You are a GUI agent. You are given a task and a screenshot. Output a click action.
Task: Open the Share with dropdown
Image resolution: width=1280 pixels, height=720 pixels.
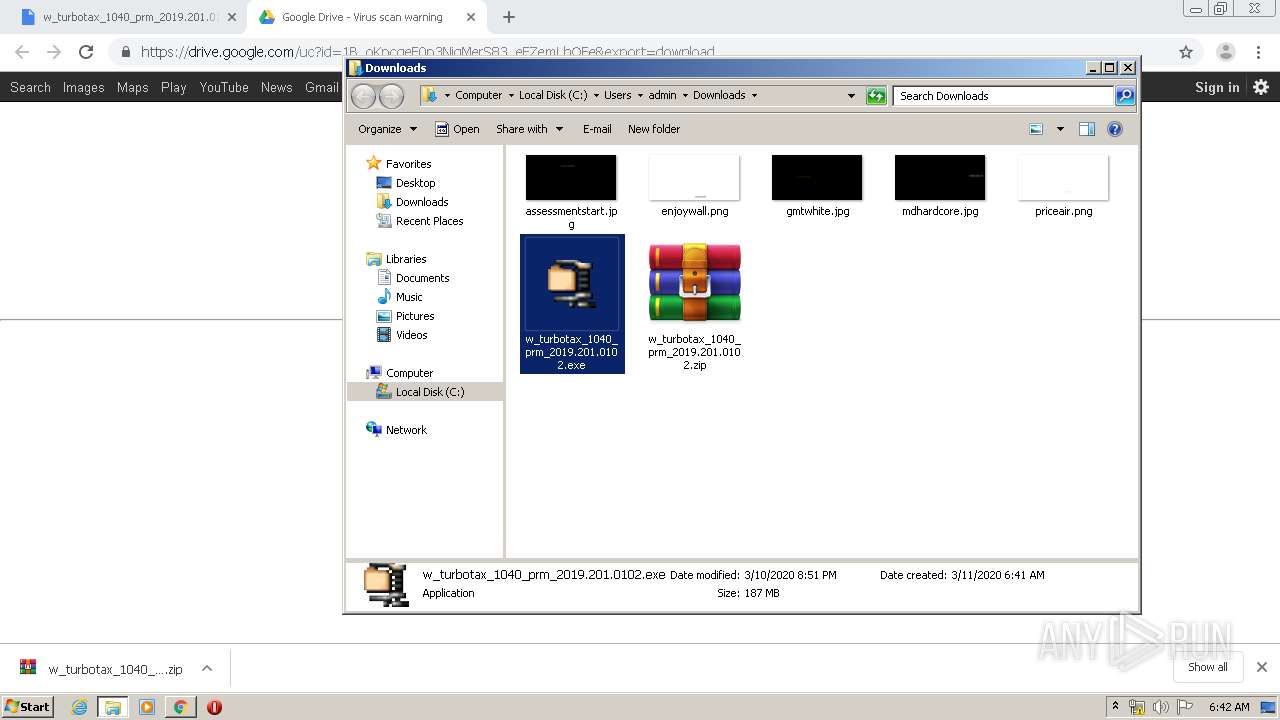pos(530,129)
